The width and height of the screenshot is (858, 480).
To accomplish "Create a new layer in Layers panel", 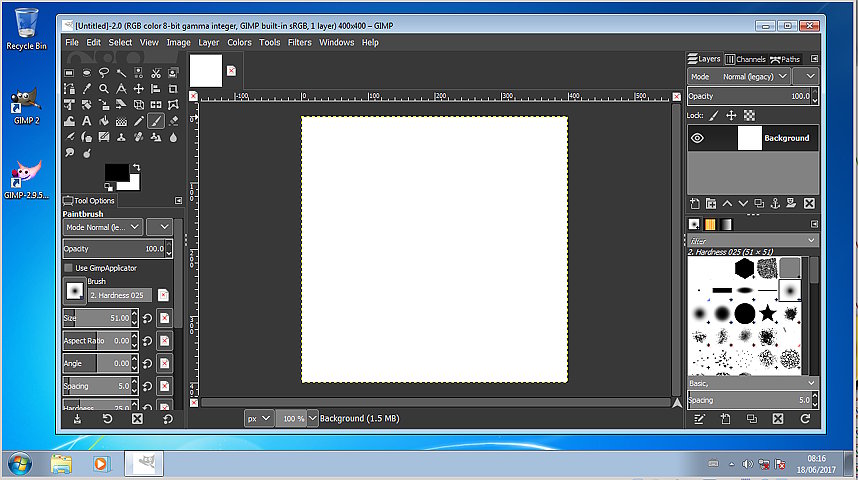I will [695, 204].
